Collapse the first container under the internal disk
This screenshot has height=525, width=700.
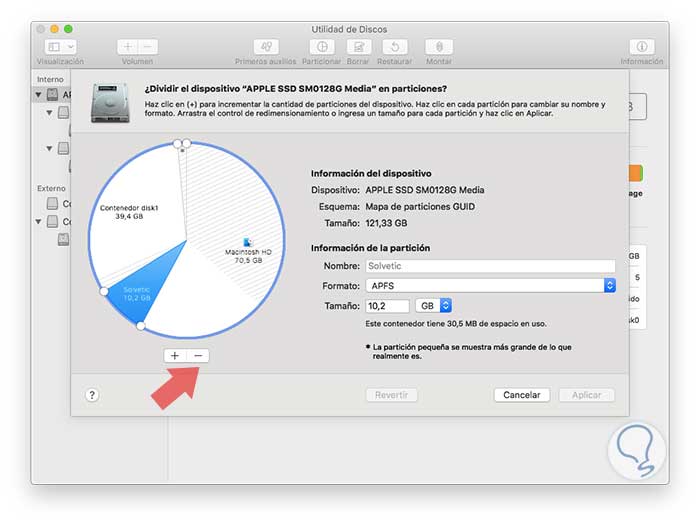49,112
